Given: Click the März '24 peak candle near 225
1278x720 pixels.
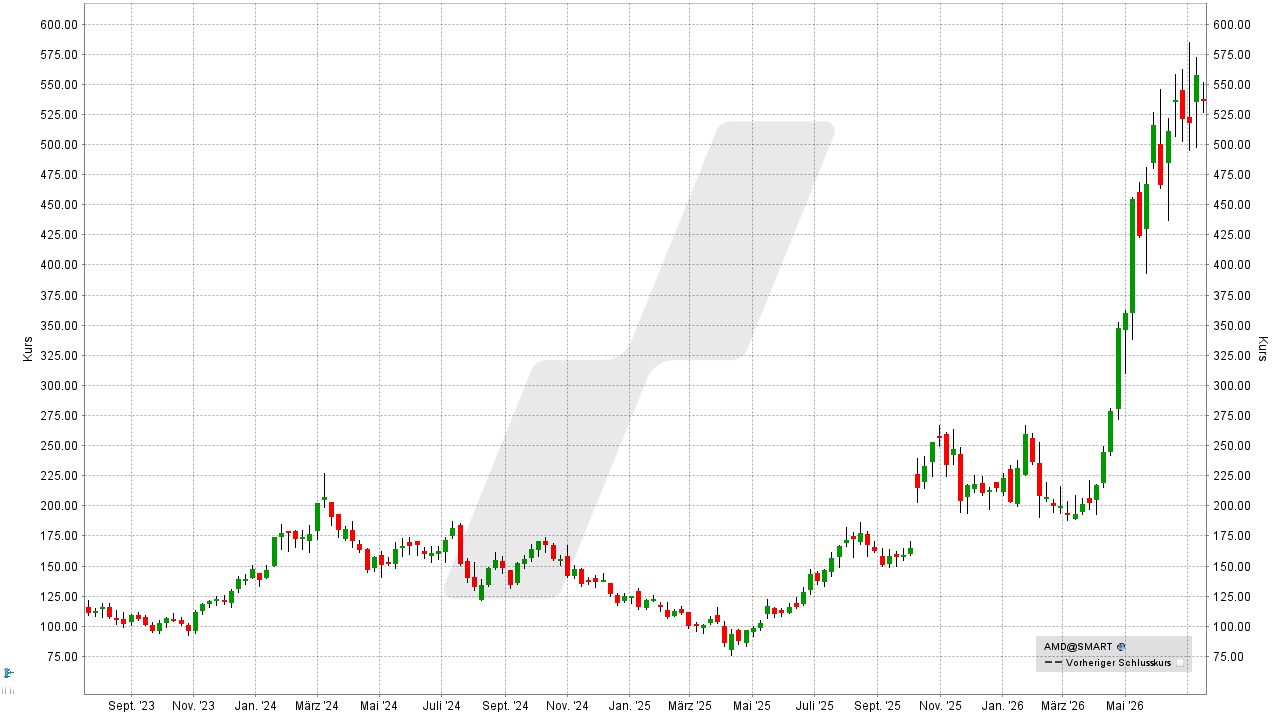Looking at the screenshot, I should [324, 498].
